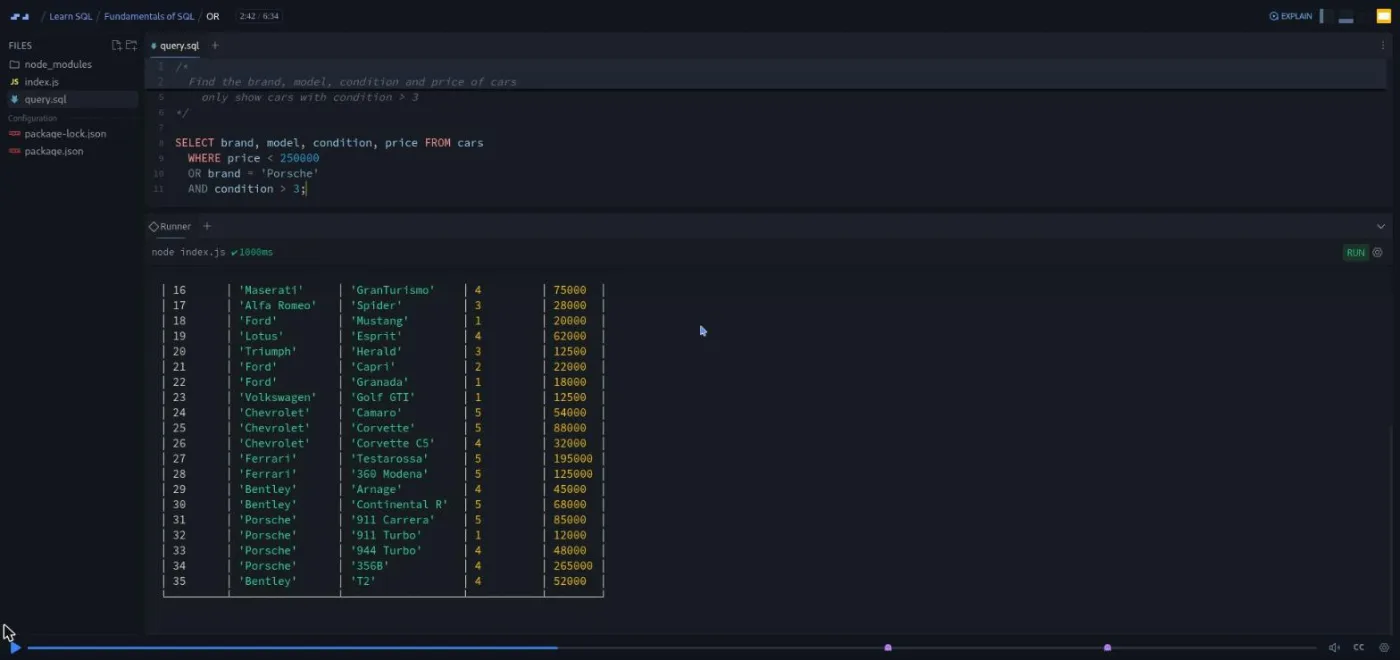Click '911 Carrera' cell in row 31
Image resolution: width=1400 pixels, height=660 pixels.
392,520
